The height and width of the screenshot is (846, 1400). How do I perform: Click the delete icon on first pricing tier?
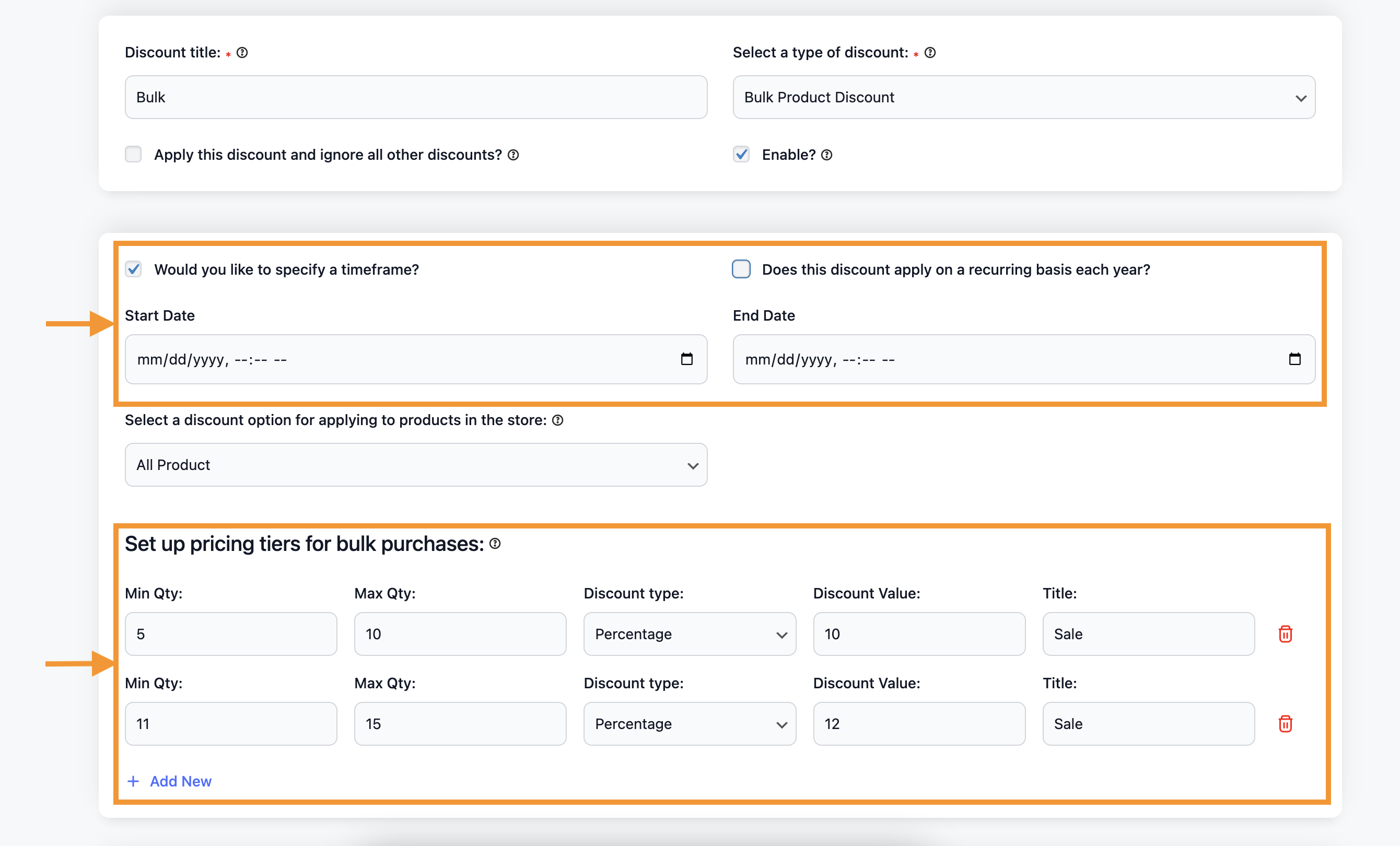[x=1286, y=632]
